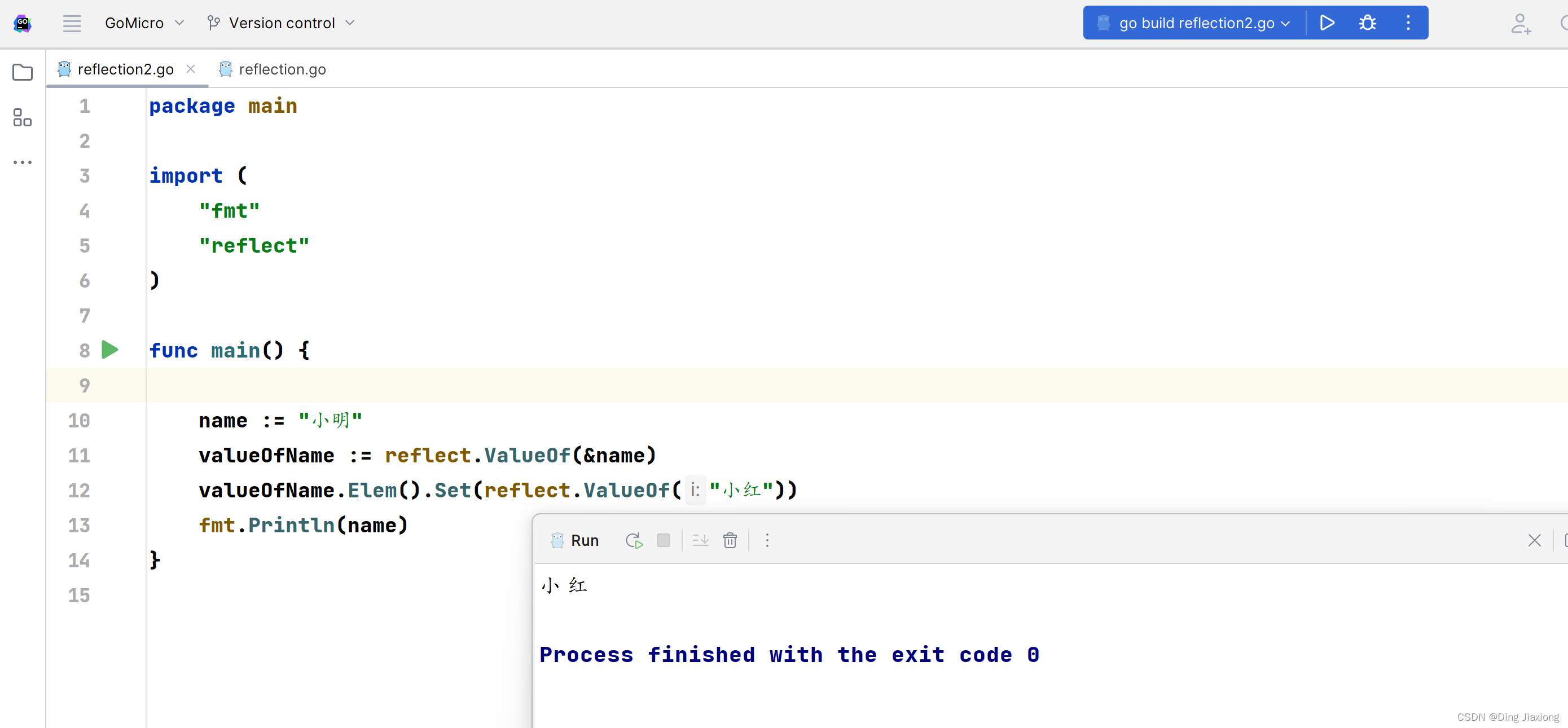
Task: Select the reflection2.go editor tab
Action: pyautogui.click(x=125, y=69)
